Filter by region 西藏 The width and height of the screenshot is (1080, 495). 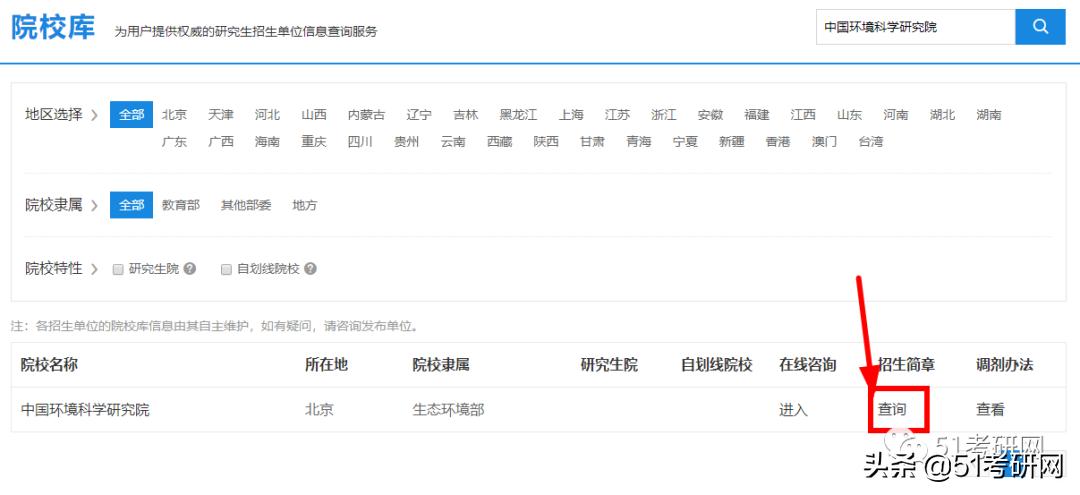pos(499,141)
